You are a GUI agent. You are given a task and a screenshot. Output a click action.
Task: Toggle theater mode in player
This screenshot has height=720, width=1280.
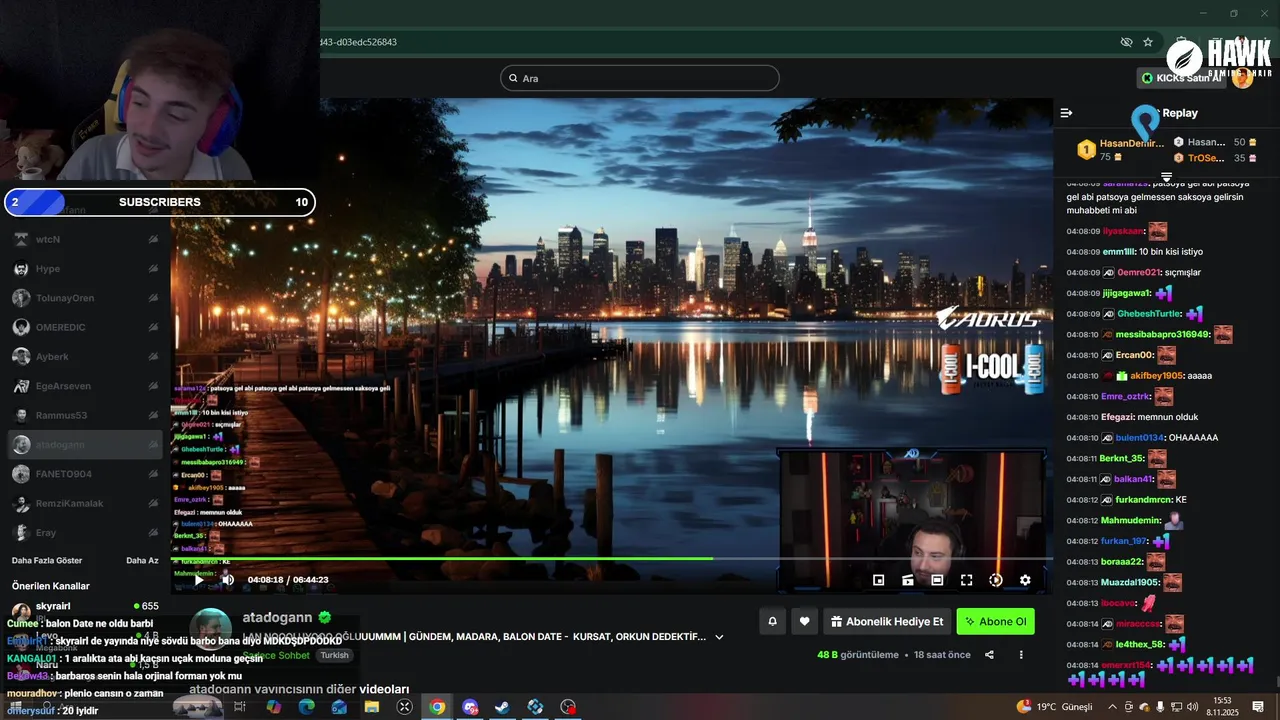[x=937, y=580]
